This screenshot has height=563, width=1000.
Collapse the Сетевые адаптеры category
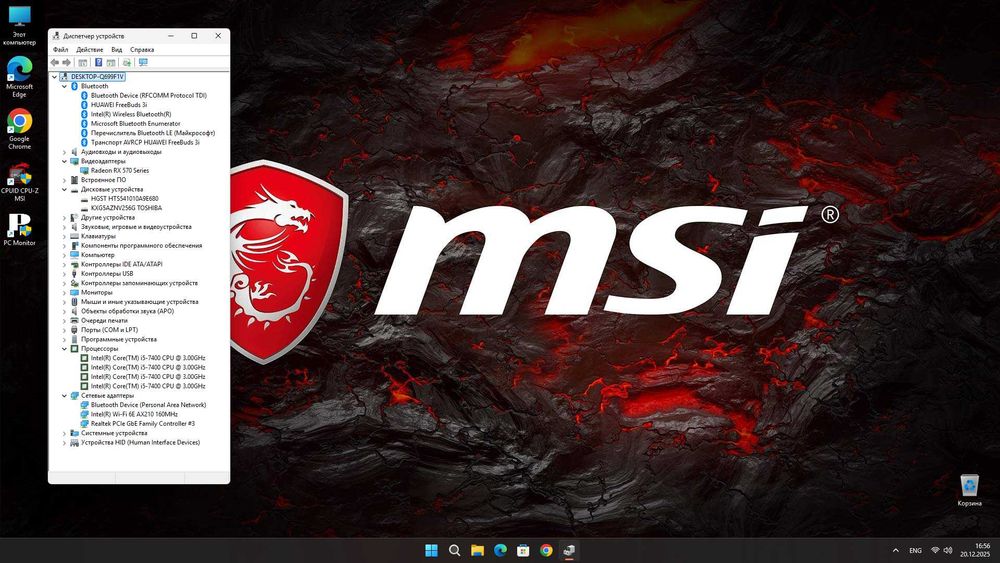[64, 395]
